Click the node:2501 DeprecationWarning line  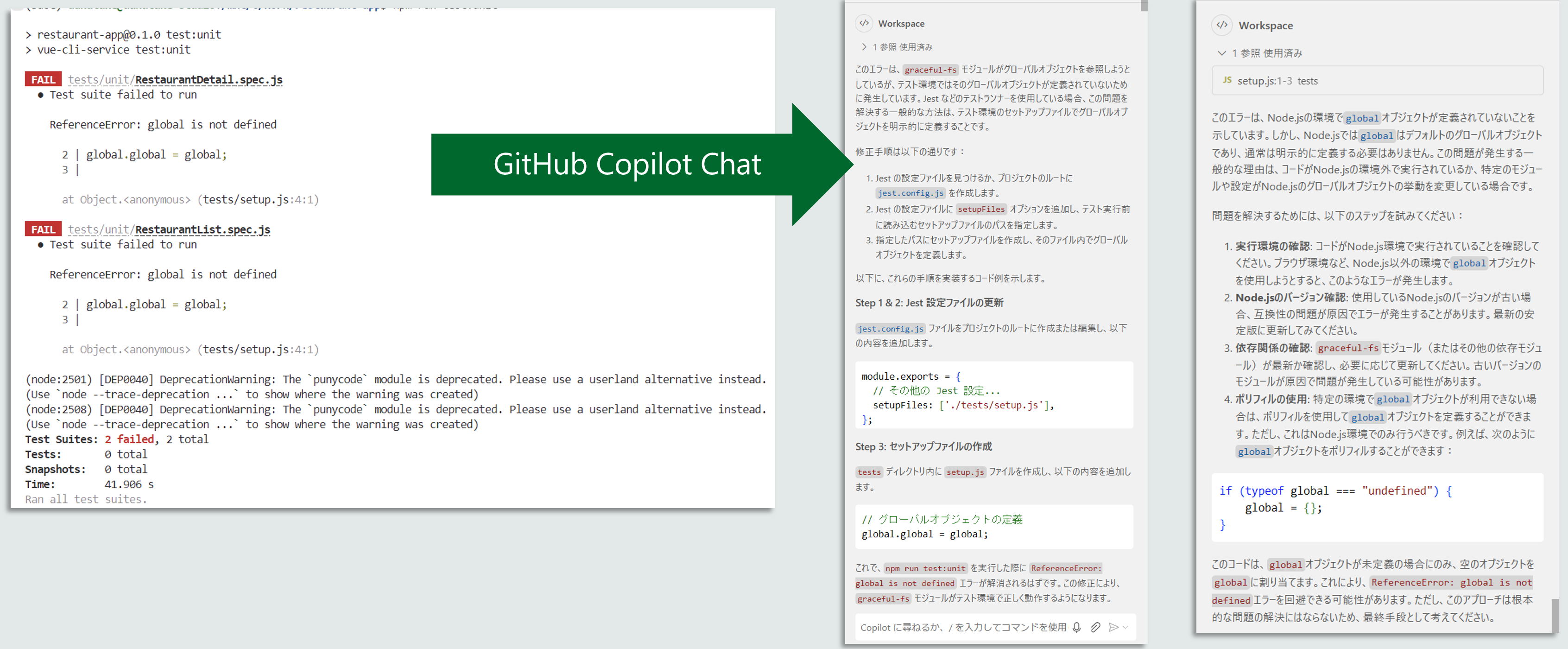tap(396, 379)
